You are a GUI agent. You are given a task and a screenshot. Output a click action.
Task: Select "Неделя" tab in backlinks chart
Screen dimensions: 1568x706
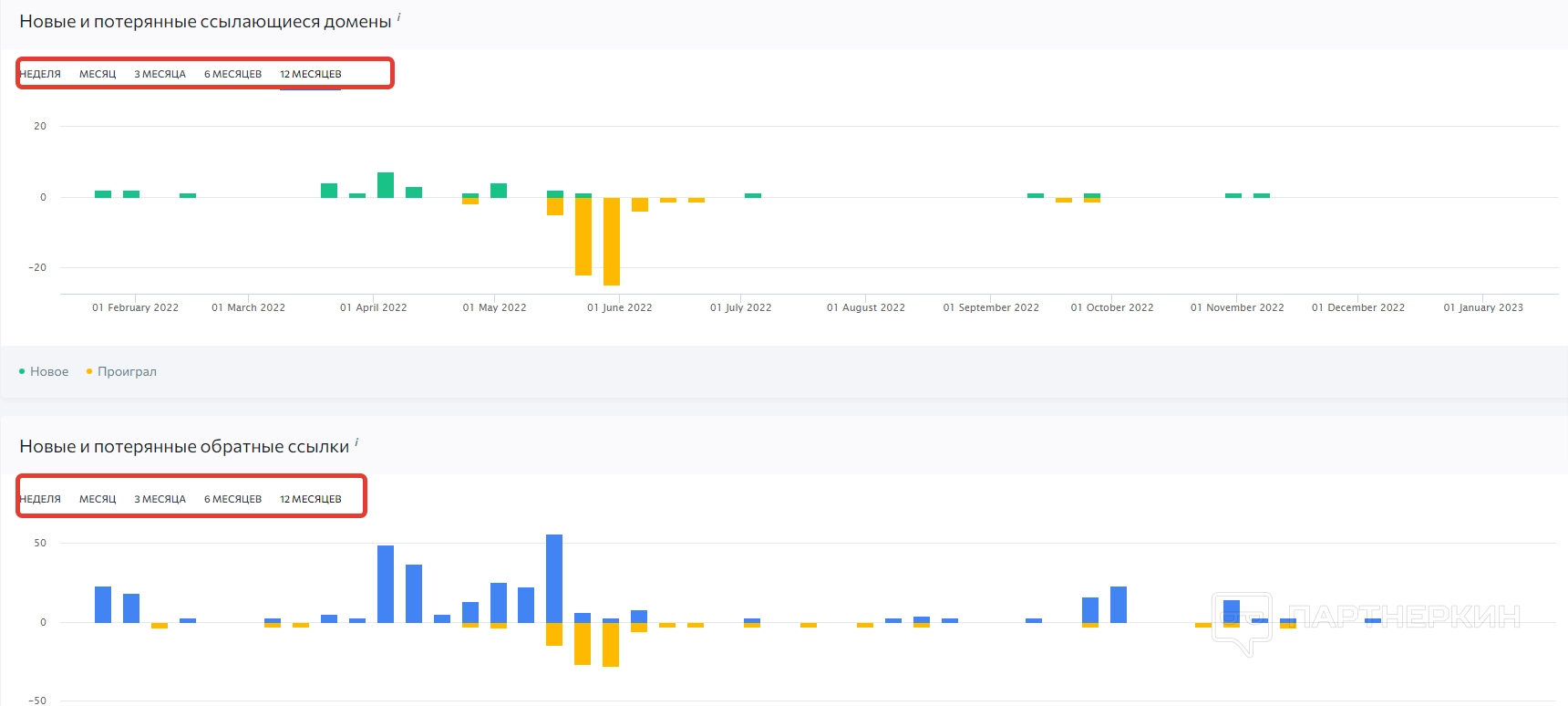click(40, 499)
